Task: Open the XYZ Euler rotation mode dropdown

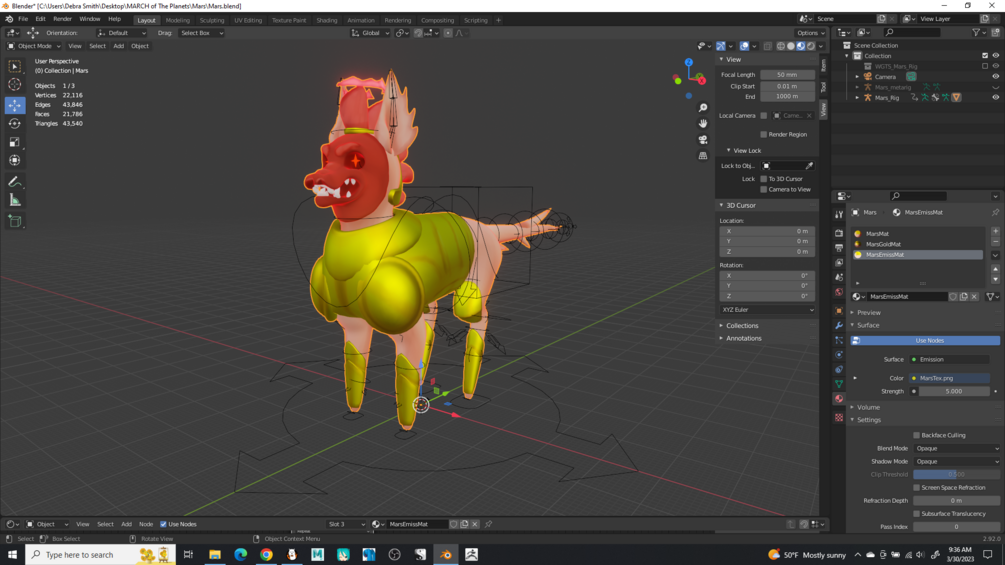Action: (767, 309)
